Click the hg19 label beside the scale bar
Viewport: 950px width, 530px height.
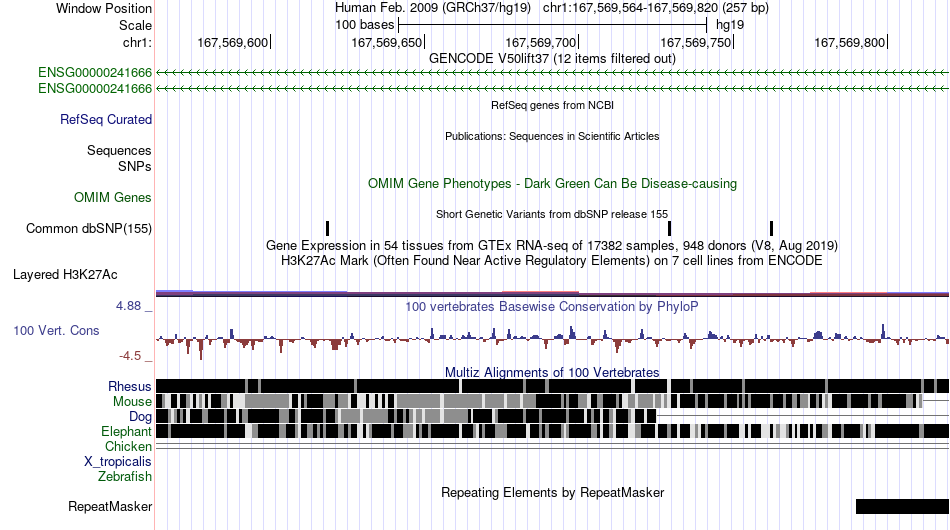pos(730,25)
